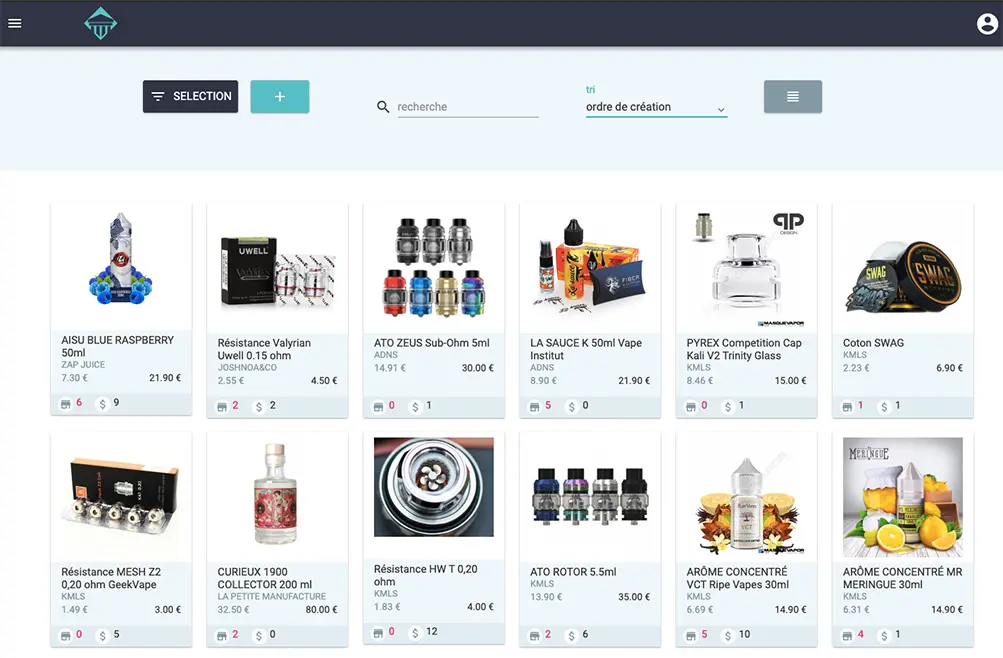Open ARÔME CONCENTRÉ MR MERINGUE image
Viewport: 1003px width, 658px height.
coord(903,497)
